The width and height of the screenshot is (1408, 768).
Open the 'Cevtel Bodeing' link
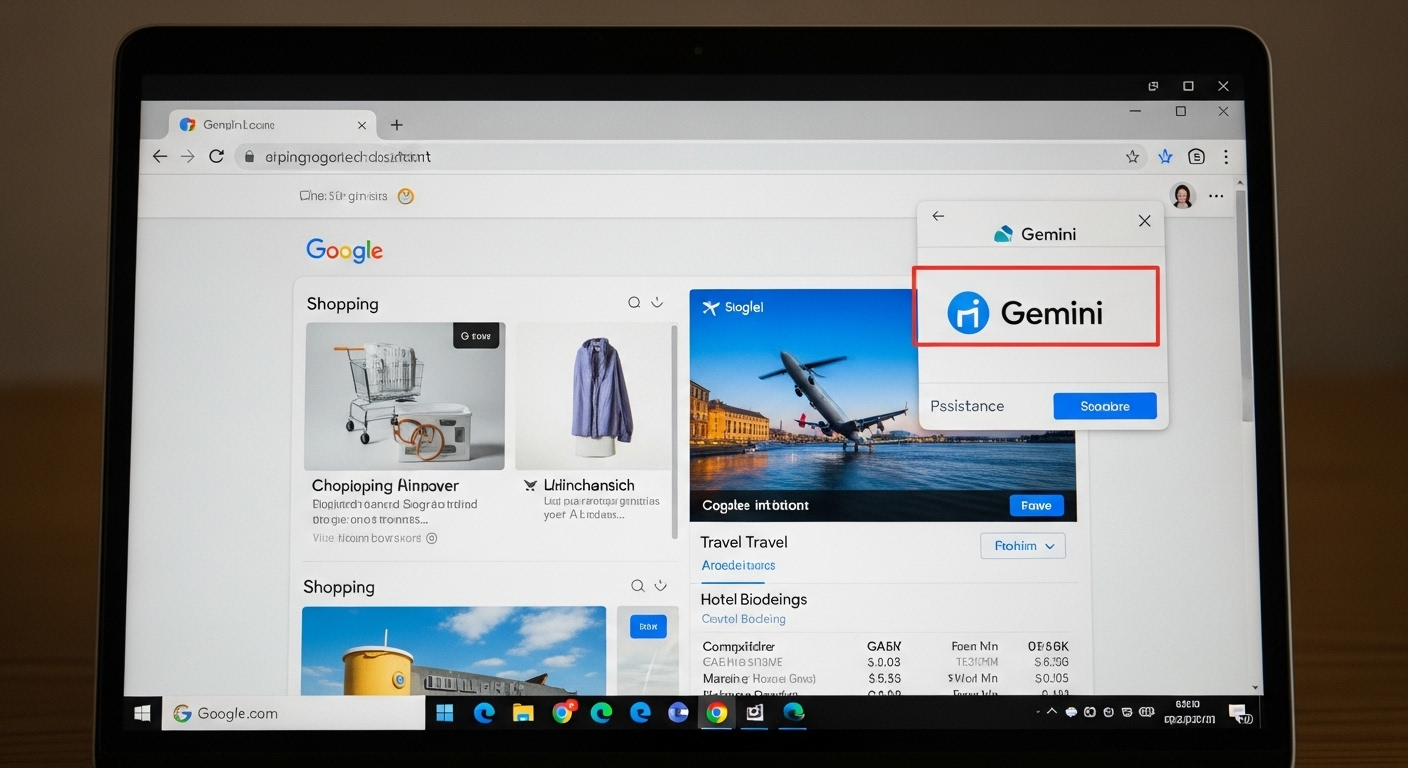tap(744, 619)
